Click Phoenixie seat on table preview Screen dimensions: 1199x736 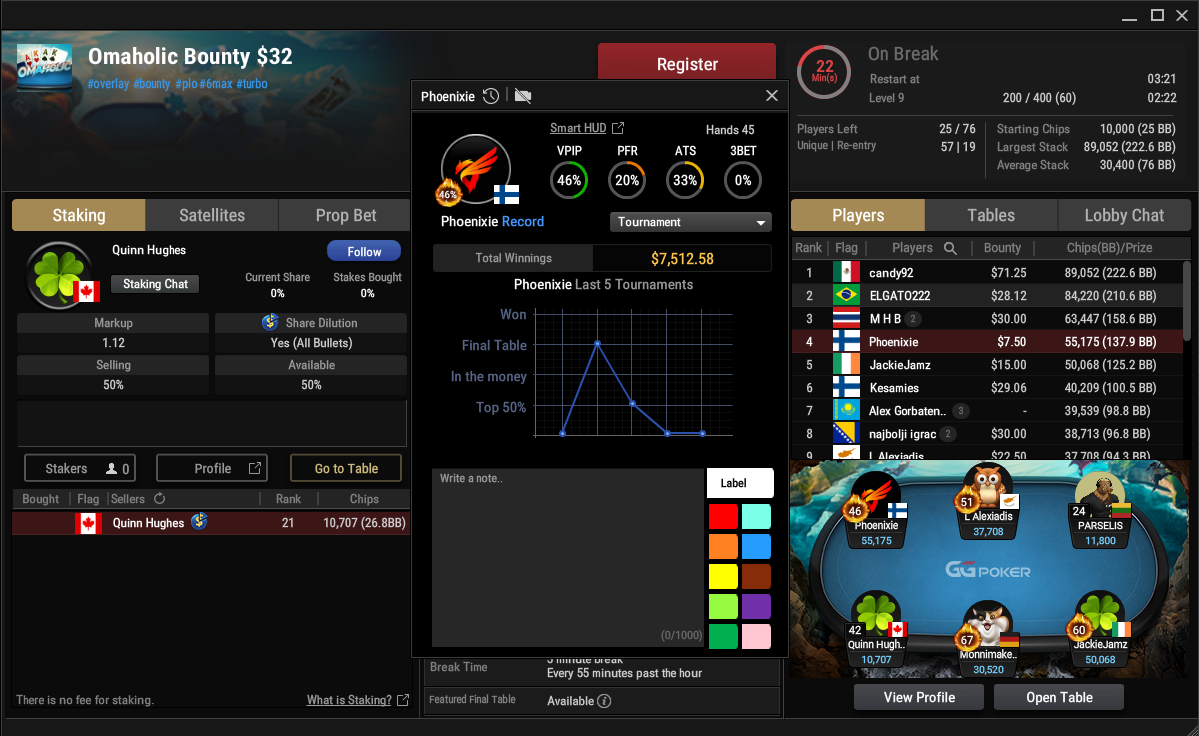[876, 511]
